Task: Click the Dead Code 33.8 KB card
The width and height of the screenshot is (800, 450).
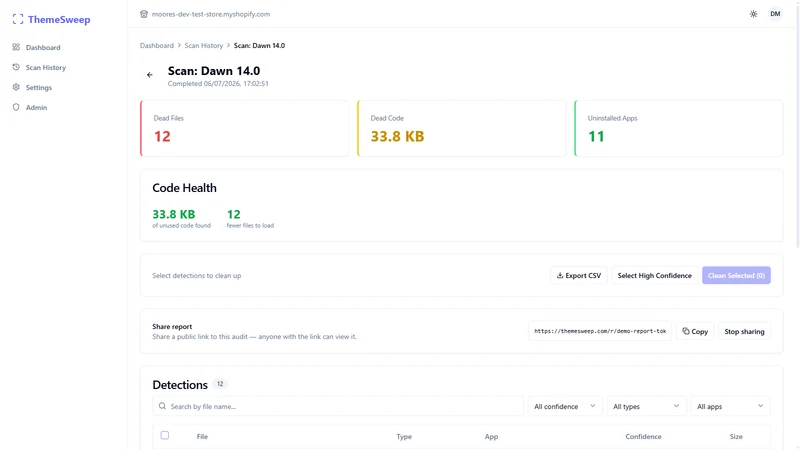Action: [462, 128]
